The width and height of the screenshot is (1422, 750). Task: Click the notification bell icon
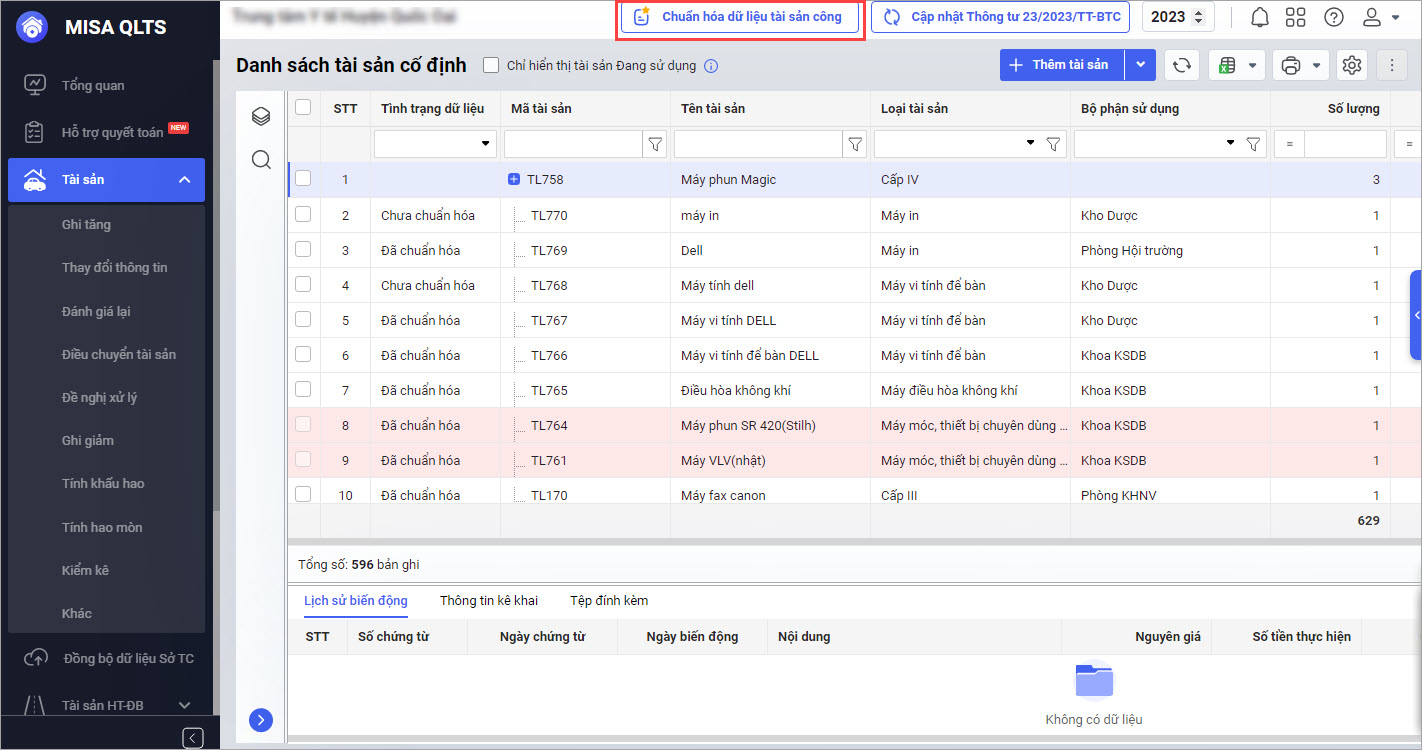1260,17
